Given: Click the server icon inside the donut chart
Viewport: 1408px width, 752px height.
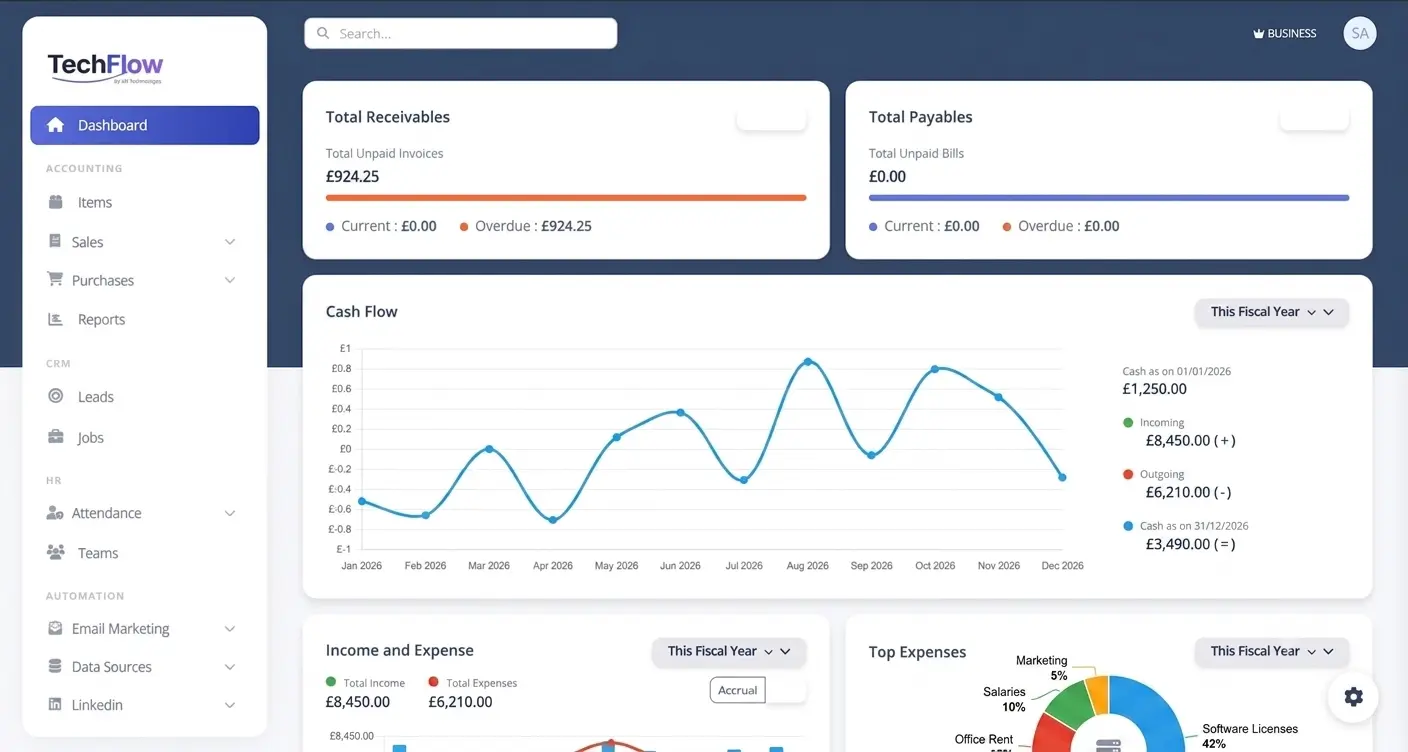Looking at the screenshot, I should [x=1108, y=745].
